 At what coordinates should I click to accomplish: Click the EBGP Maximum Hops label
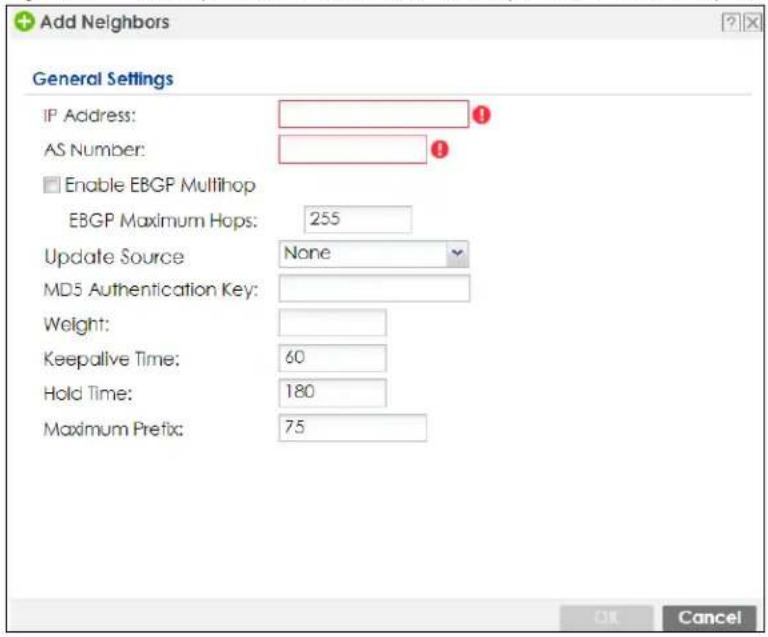coord(163,221)
